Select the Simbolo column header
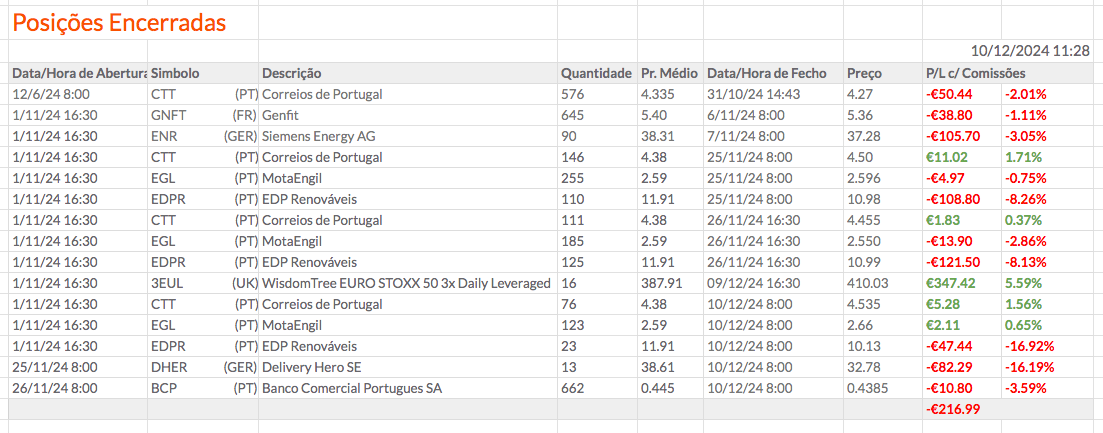Screen dimensions: 1103x433 point(175,73)
